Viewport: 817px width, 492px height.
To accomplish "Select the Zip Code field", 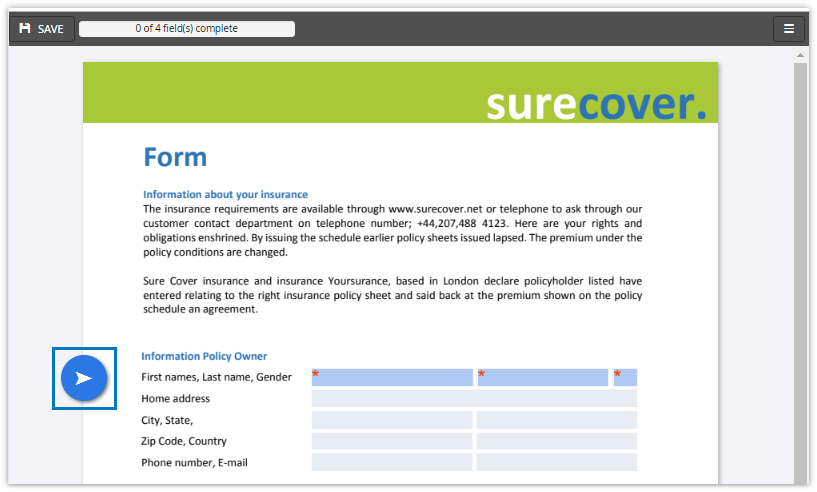I will 391,441.
